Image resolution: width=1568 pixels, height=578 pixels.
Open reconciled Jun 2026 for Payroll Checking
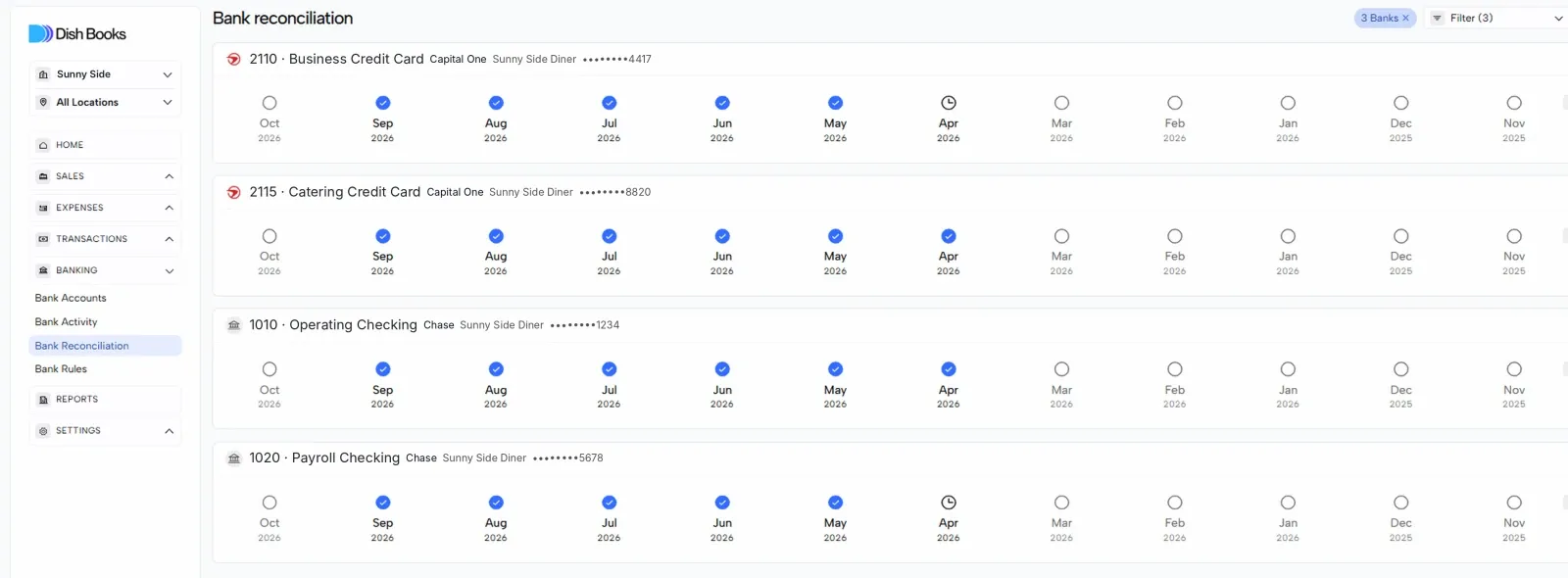click(722, 503)
